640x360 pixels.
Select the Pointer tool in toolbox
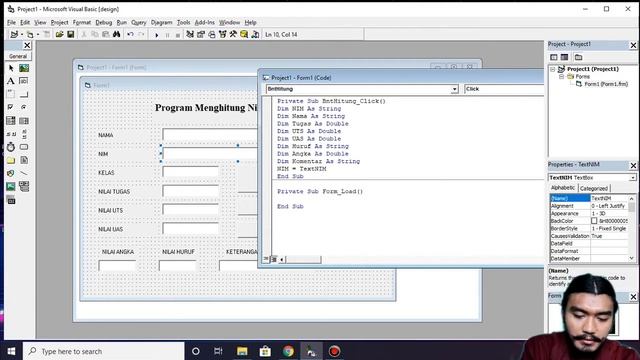(11, 68)
